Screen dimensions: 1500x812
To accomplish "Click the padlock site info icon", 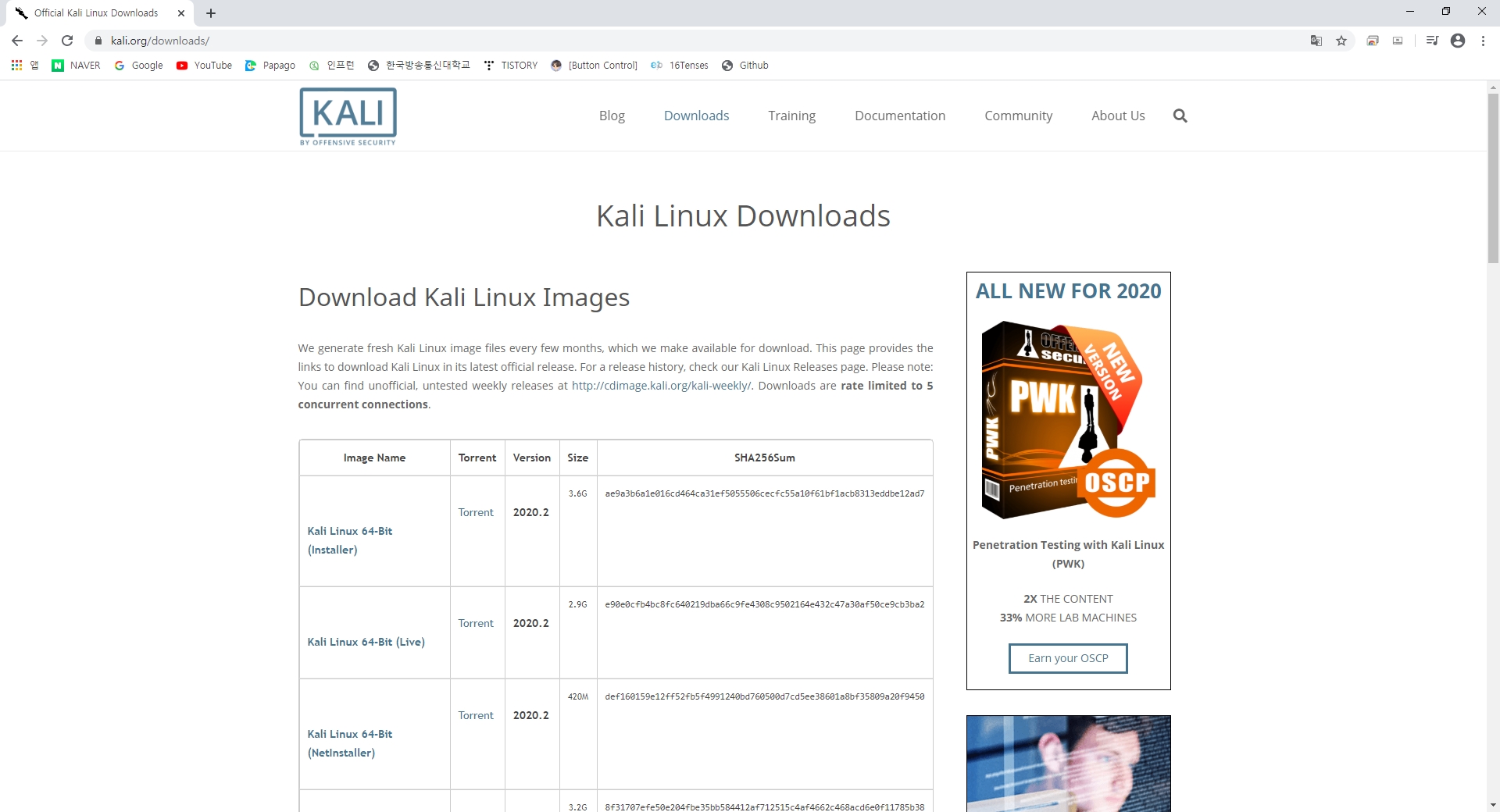I will tap(98, 41).
